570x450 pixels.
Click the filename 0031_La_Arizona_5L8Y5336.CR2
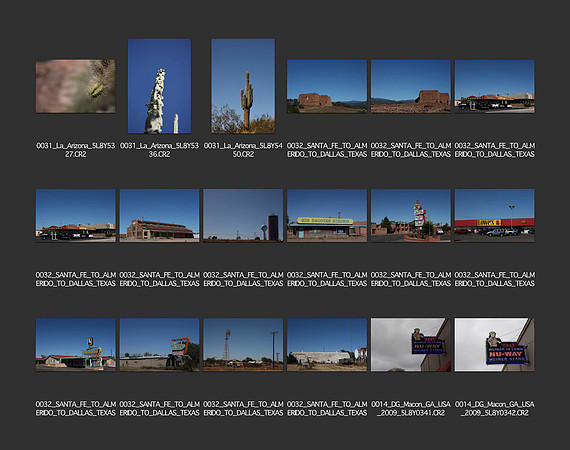[x=159, y=150]
